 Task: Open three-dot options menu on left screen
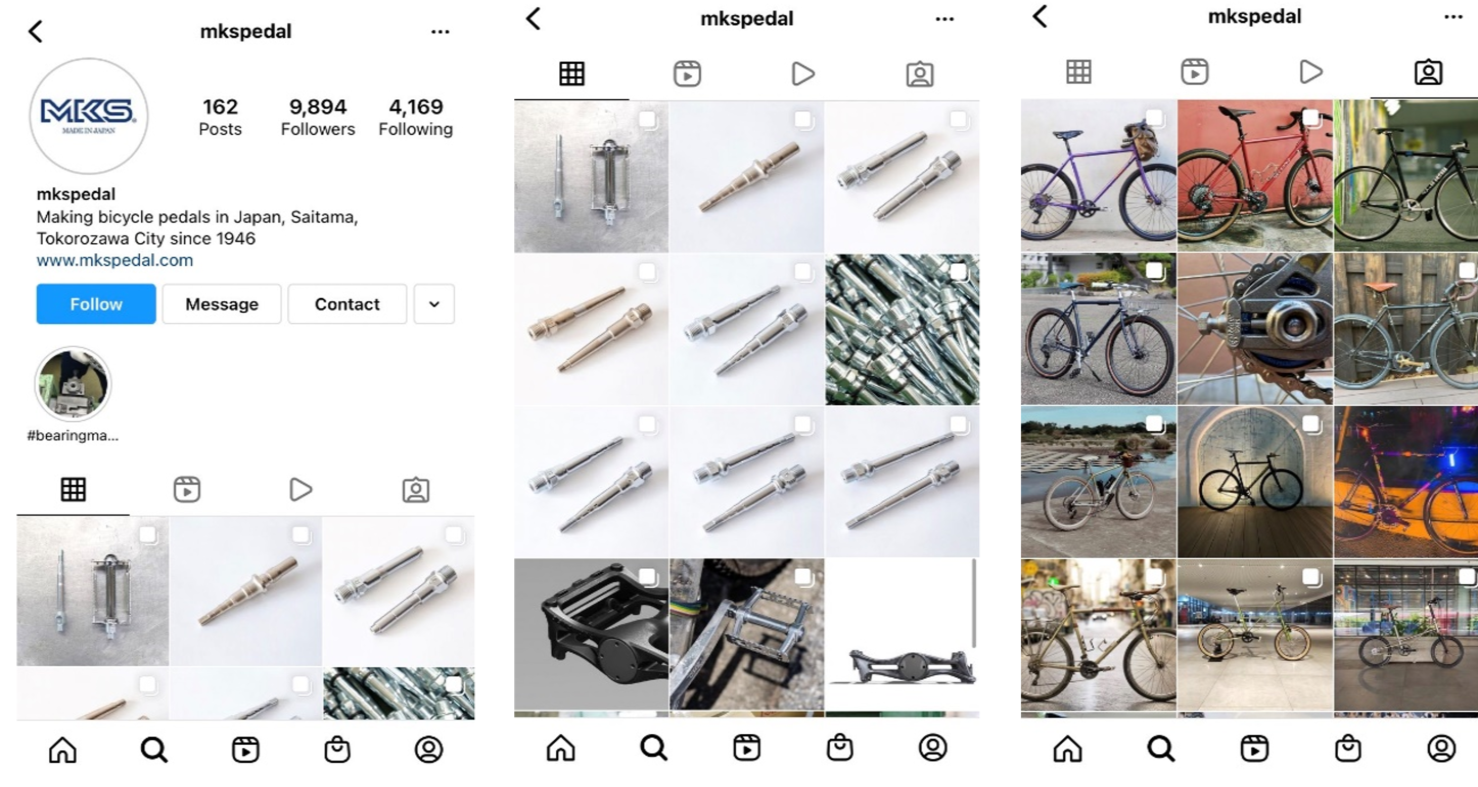coord(440,32)
